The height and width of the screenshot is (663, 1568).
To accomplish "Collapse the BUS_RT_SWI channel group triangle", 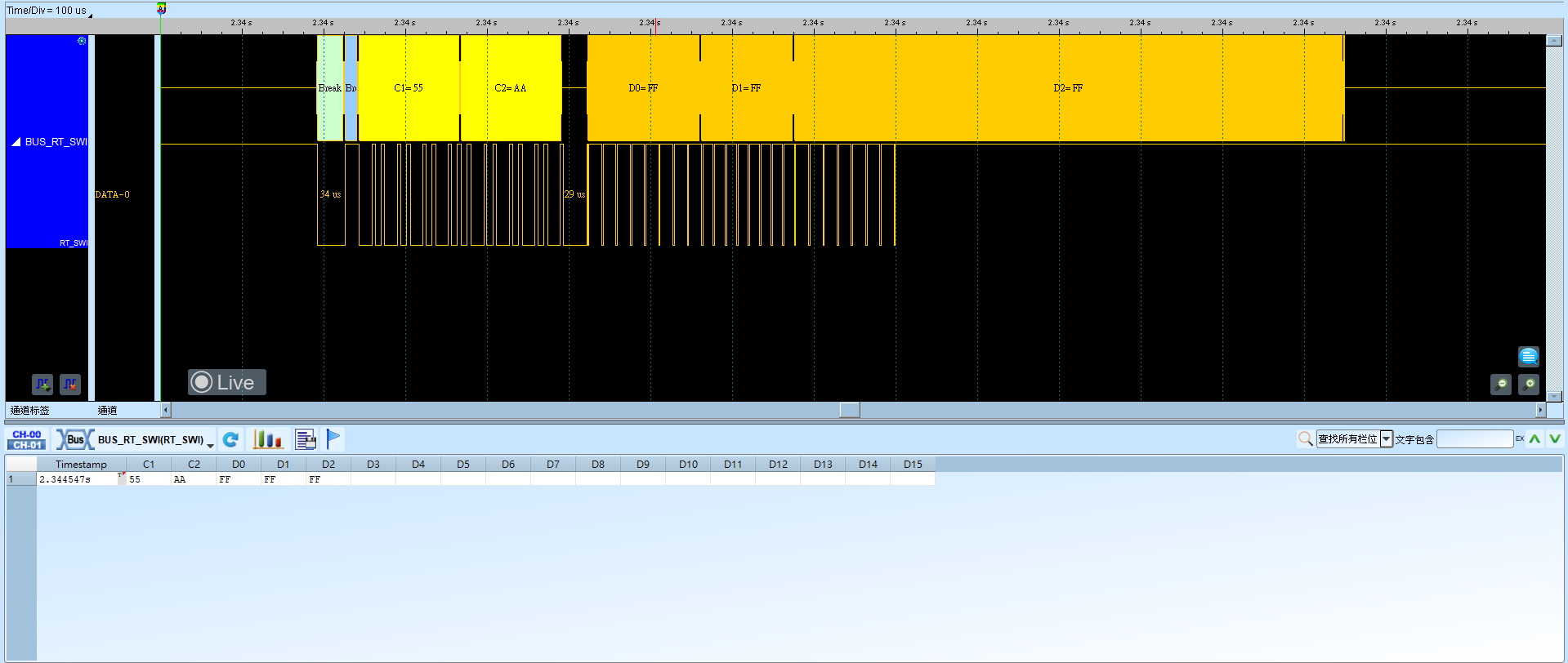I will tap(16, 142).
